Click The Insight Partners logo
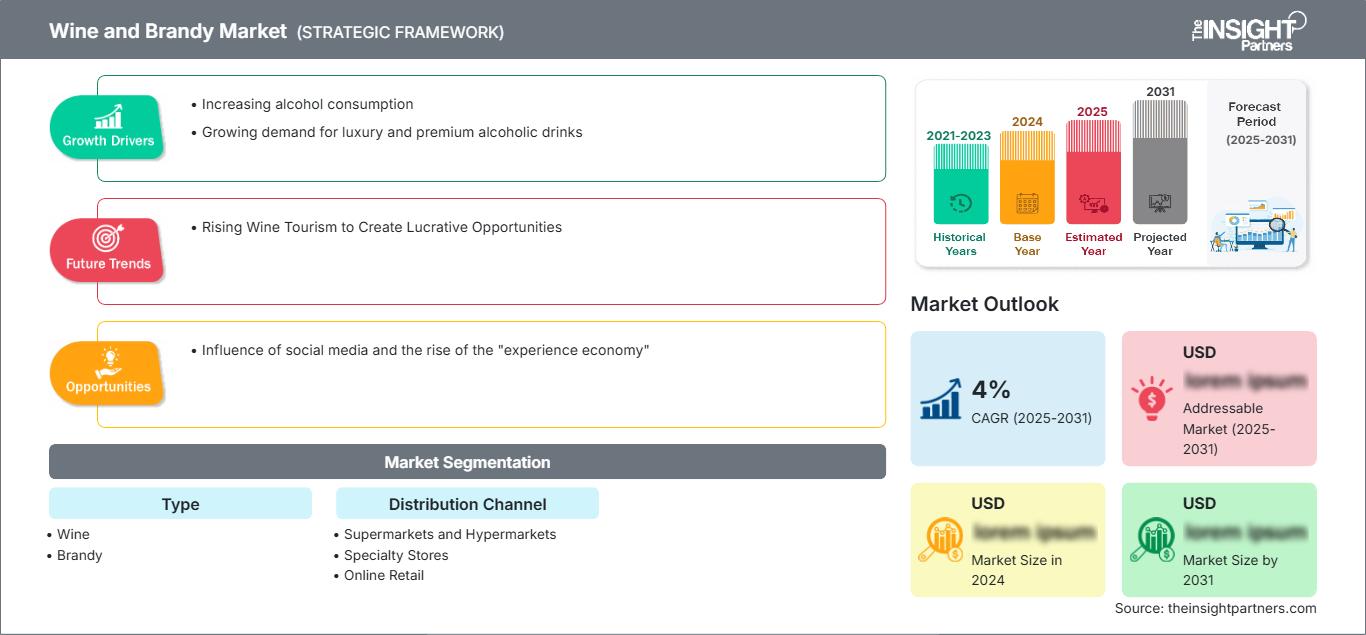Viewport: 1366px width, 635px height. (x=1248, y=29)
